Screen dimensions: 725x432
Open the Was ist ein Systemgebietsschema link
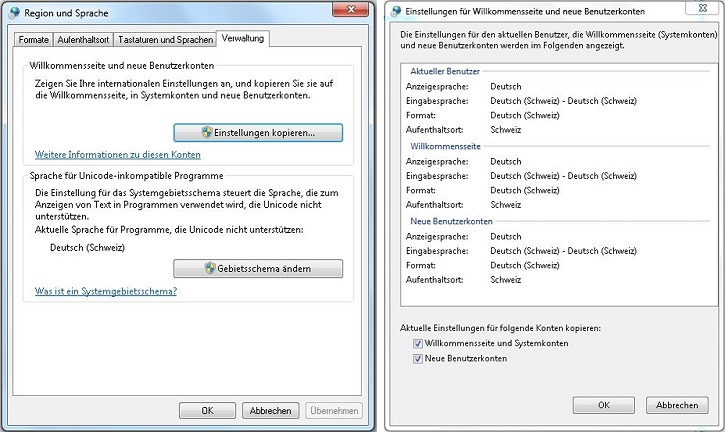tap(106, 291)
